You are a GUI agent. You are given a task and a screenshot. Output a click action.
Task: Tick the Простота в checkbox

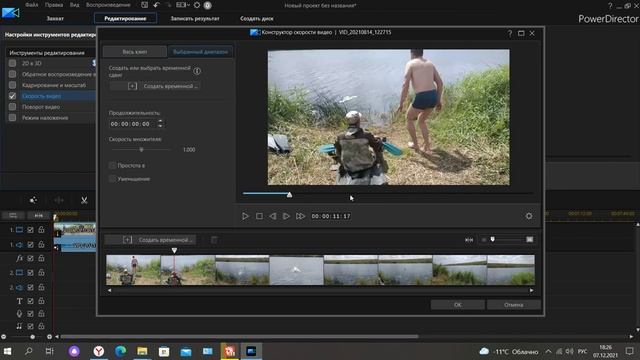(112, 165)
